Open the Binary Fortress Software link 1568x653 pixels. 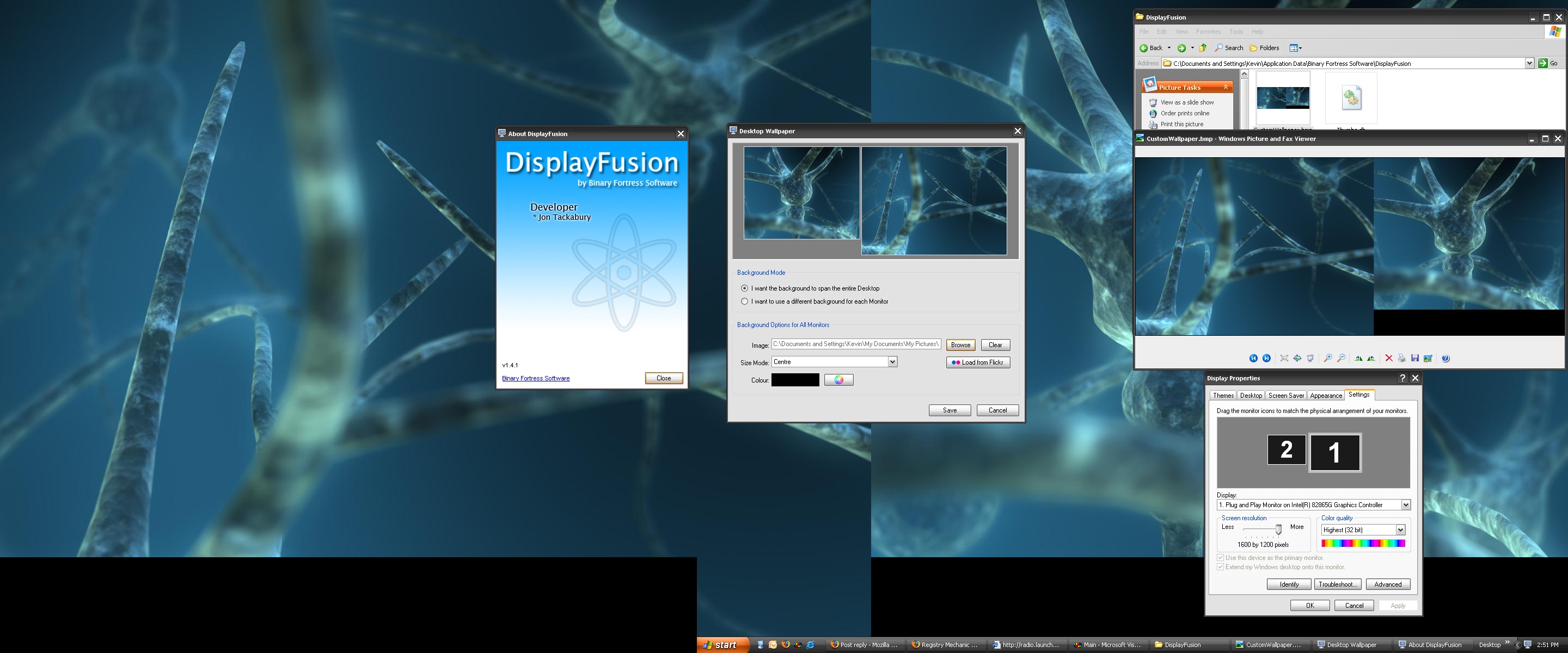pos(536,379)
